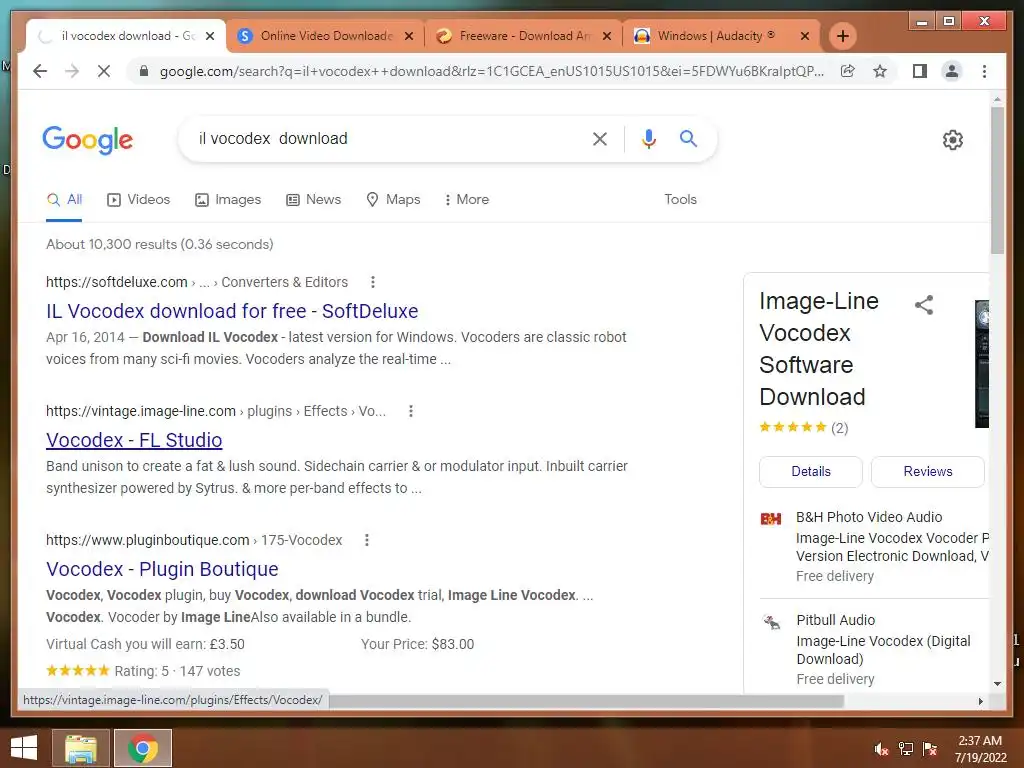1024x768 pixels.
Task: Click the Vocodex product thumbnail image
Action: (x=982, y=364)
